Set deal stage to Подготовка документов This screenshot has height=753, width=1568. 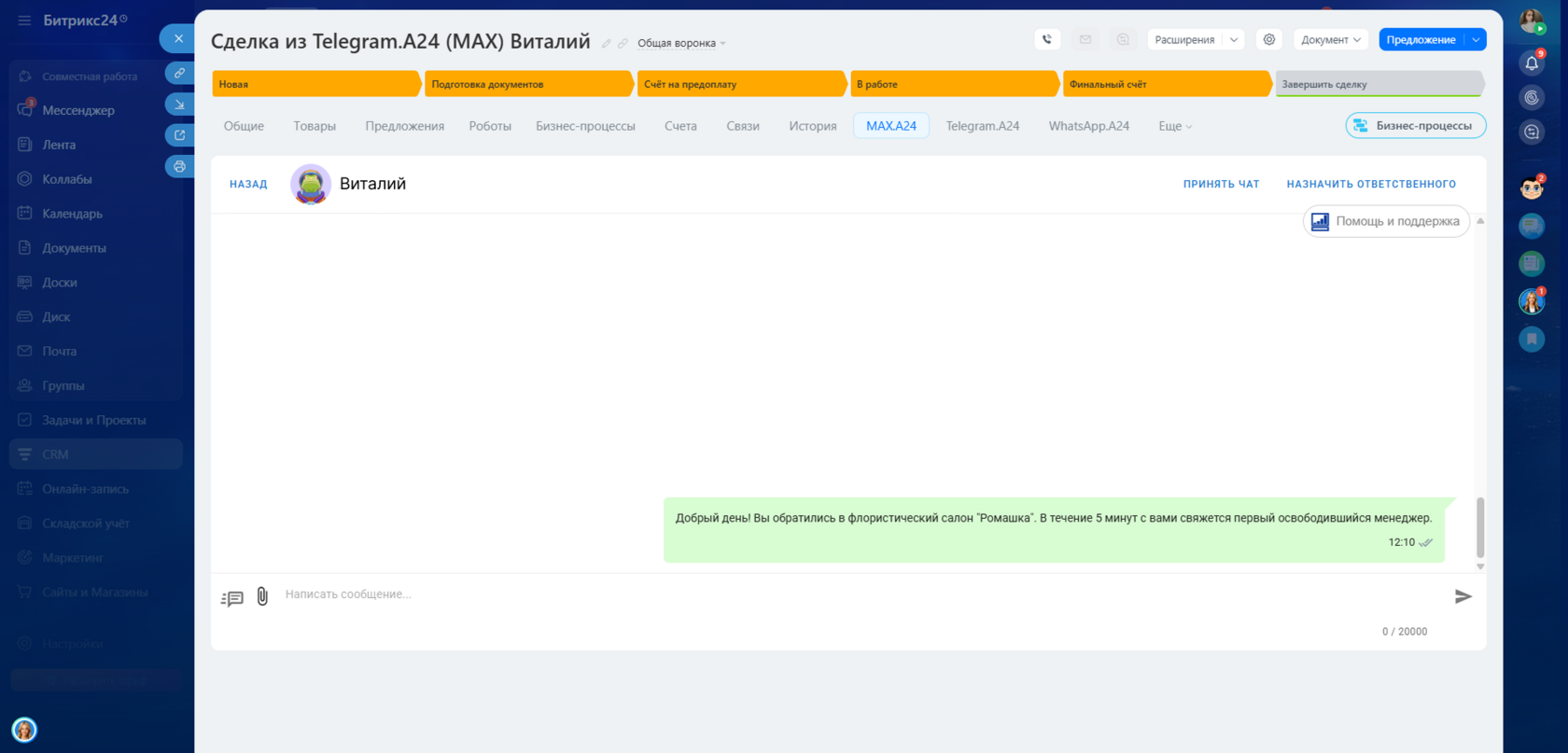click(529, 84)
